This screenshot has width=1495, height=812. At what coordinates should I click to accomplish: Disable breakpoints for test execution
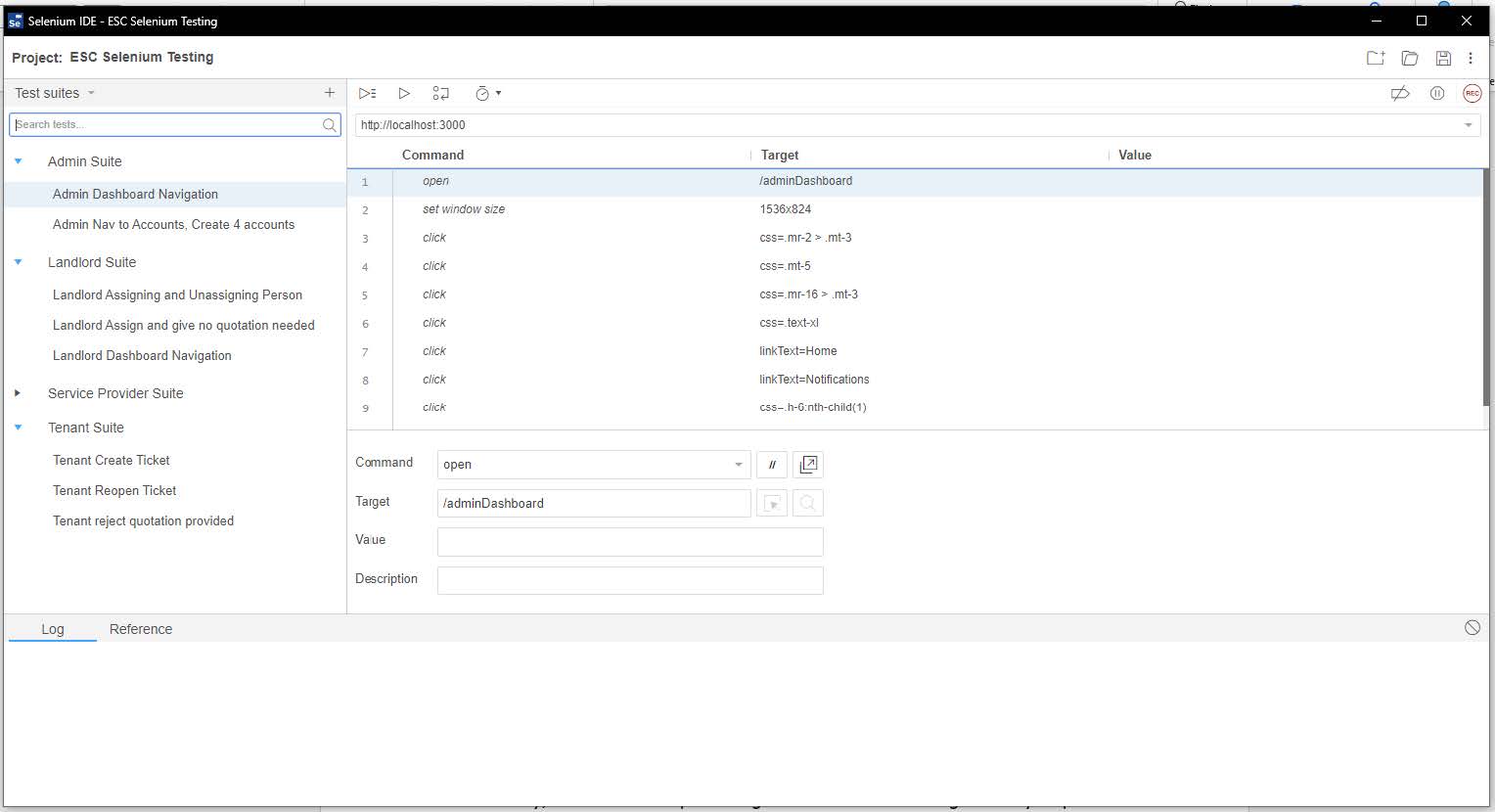pos(1400,93)
